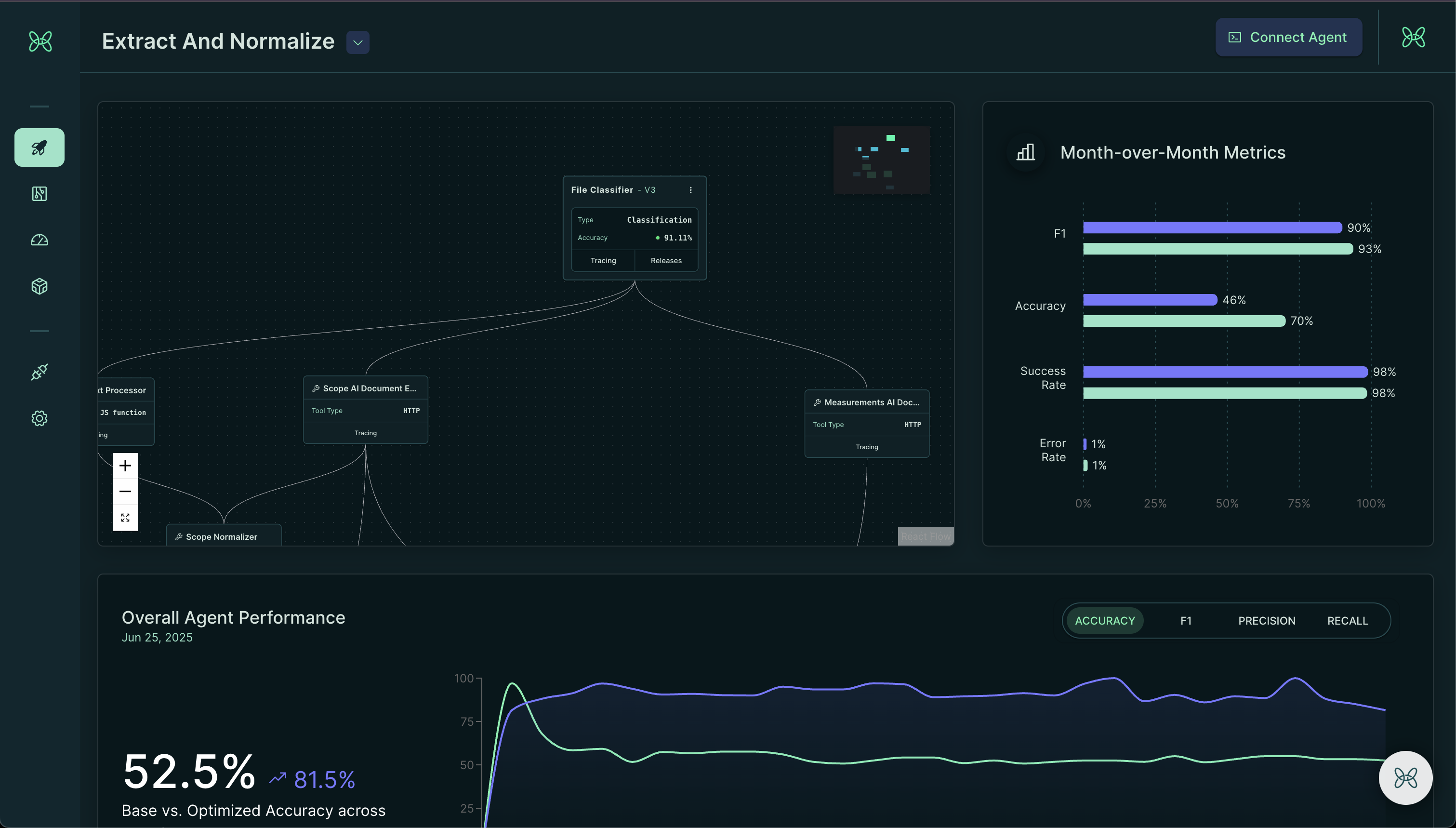1456x828 pixels.
Task: Open the plug integrations sidebar icon
Action: point(39,372)
